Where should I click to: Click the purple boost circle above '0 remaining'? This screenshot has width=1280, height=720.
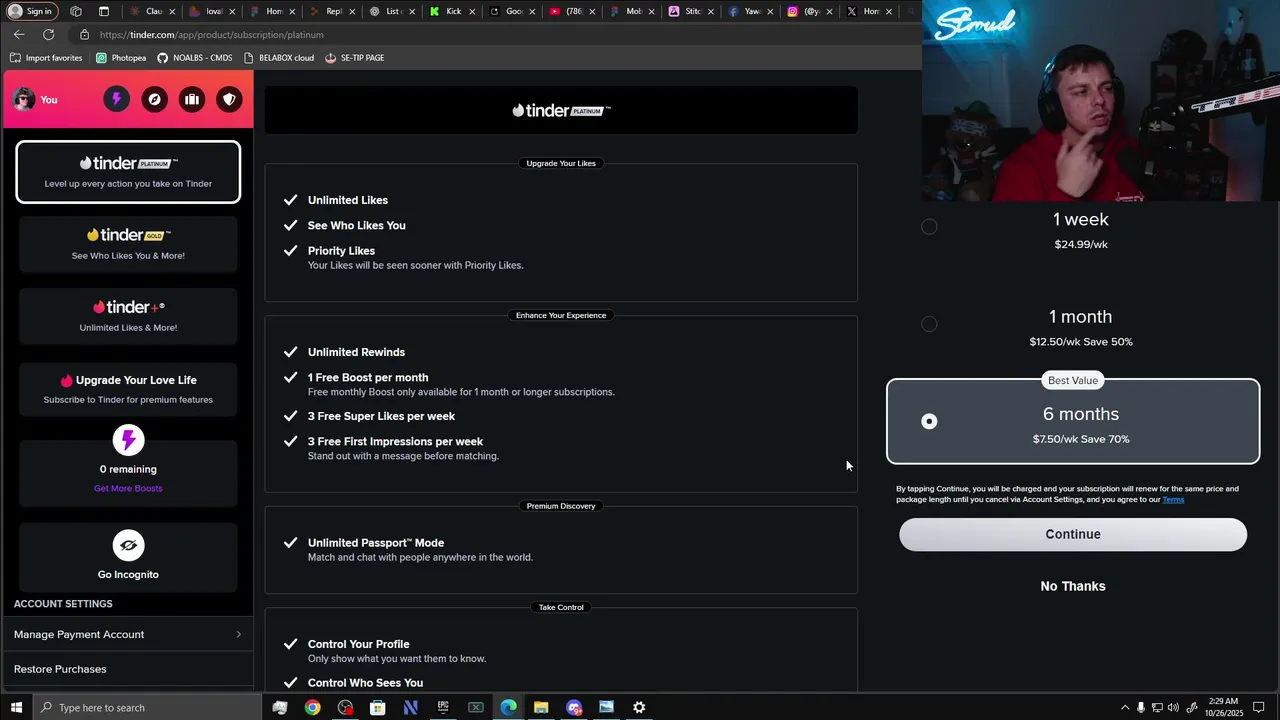click(x=128, y=440)
